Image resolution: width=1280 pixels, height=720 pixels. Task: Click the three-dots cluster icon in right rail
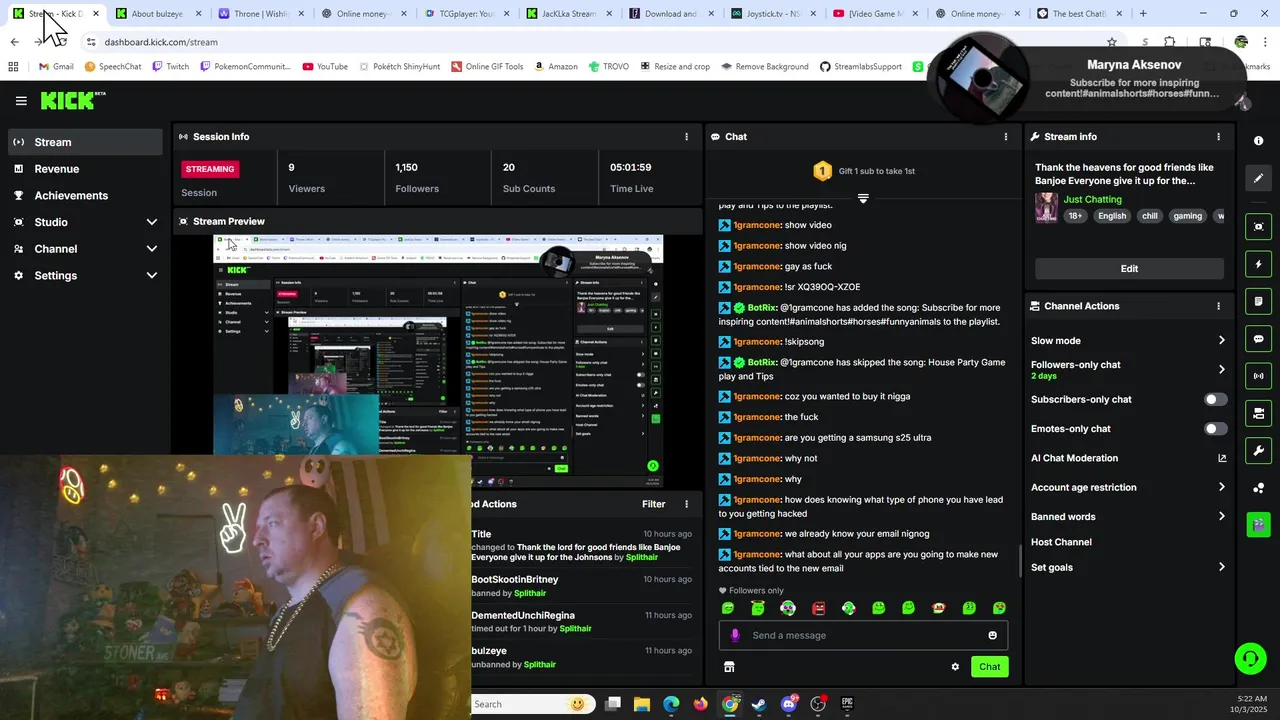click(x=1259, y=488)
